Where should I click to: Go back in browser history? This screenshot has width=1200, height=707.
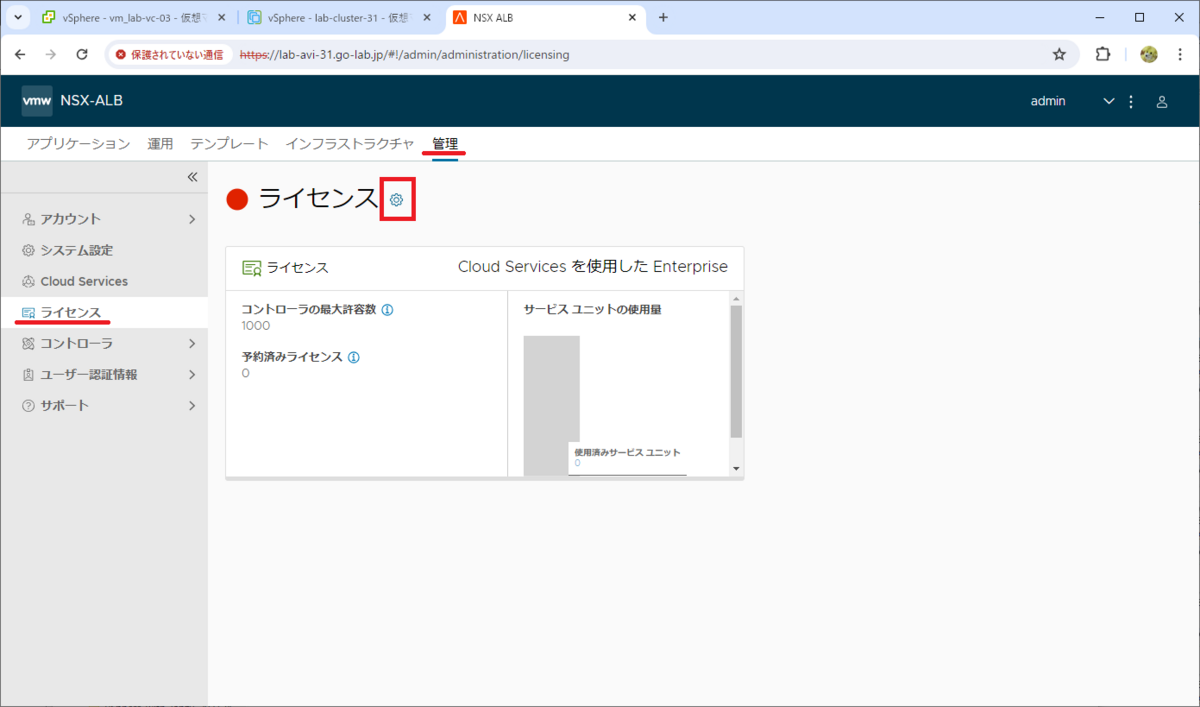coord(20,54)
